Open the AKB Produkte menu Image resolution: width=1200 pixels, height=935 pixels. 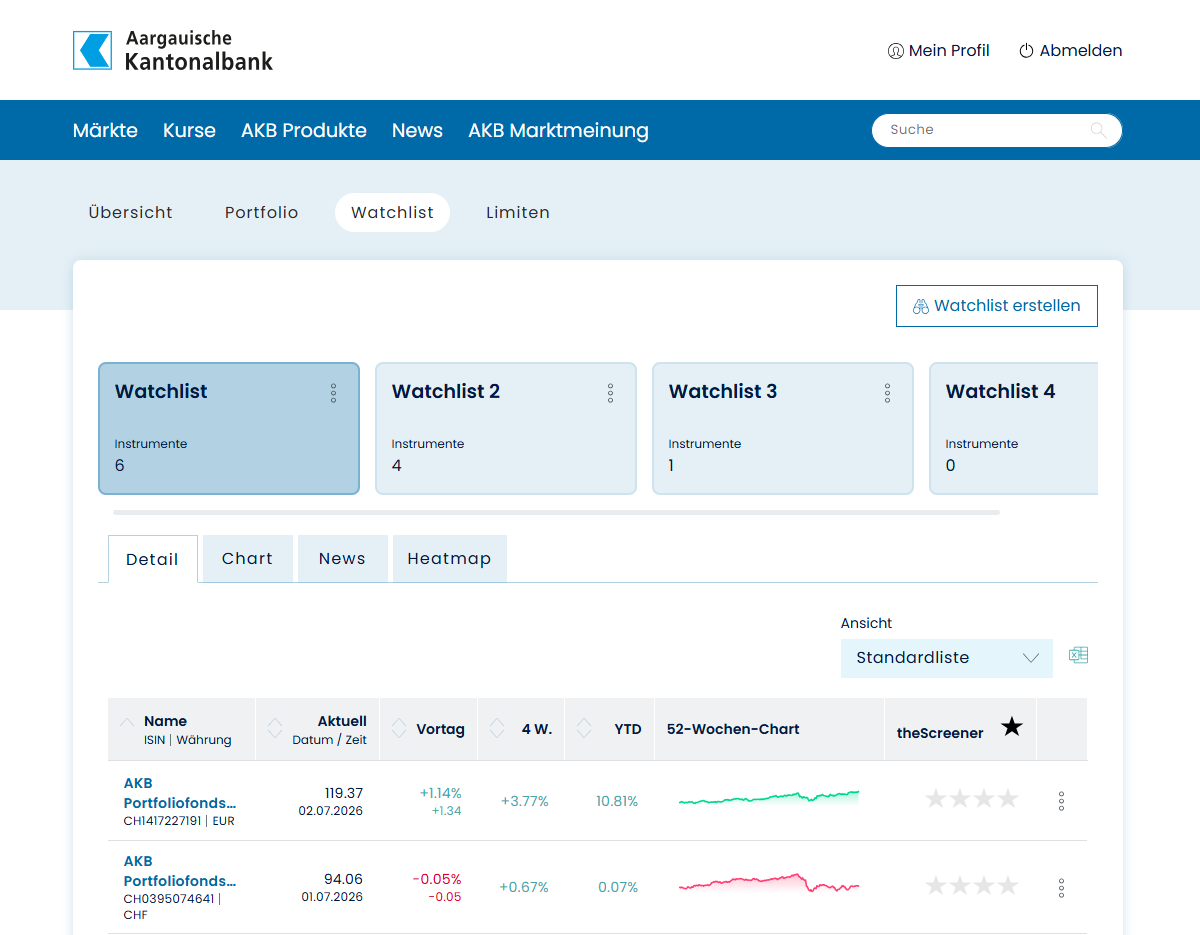pyautogui.click(x=304, y=130)
